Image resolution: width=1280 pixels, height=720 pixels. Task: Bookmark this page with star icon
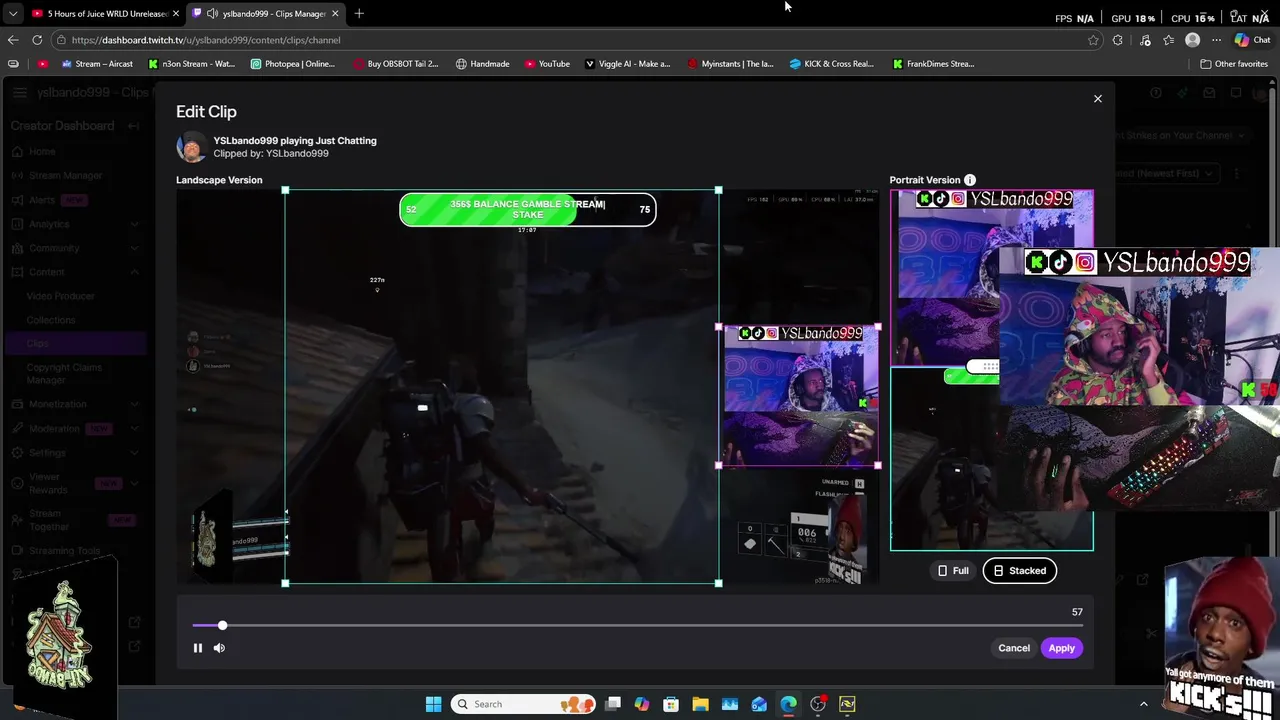point(1093,40)
